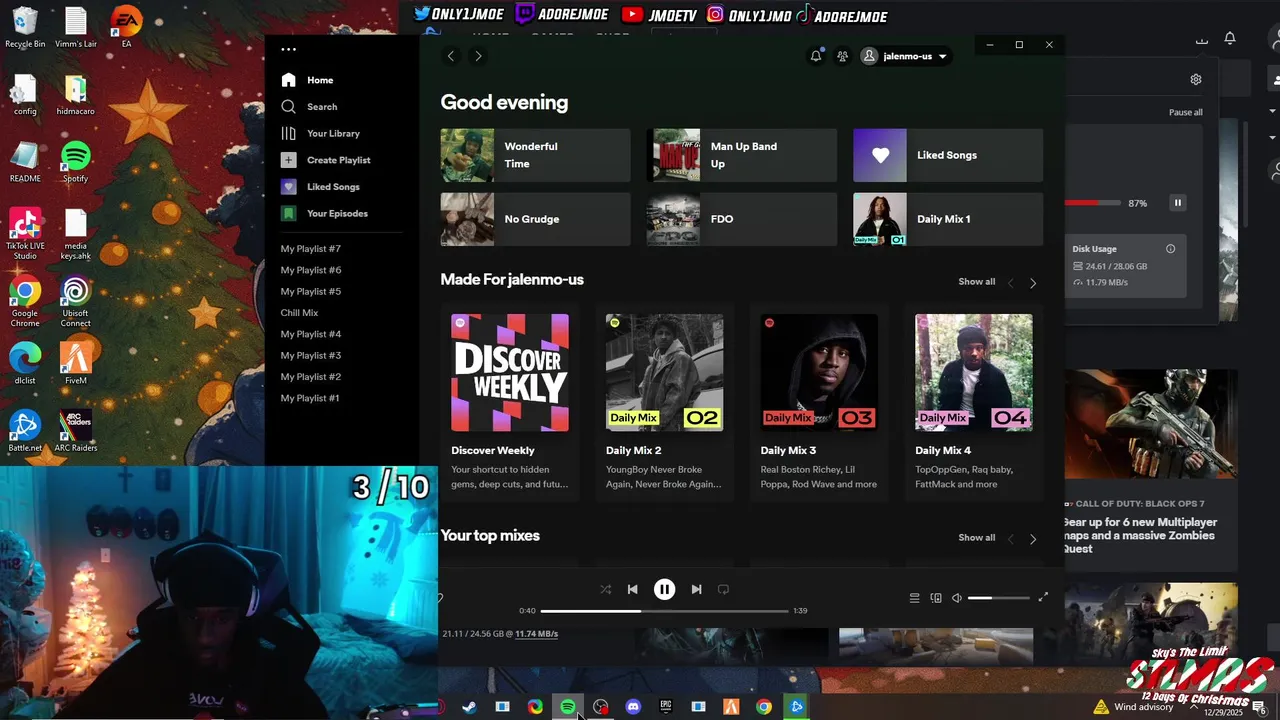
Task: Open the Daily Mix 4 cover
Action: pos(974,373)
